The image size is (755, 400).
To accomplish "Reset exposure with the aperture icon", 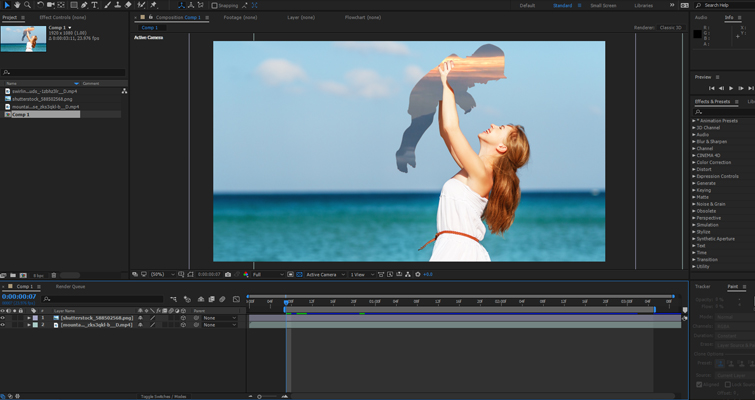I will [x=417, y=274].
